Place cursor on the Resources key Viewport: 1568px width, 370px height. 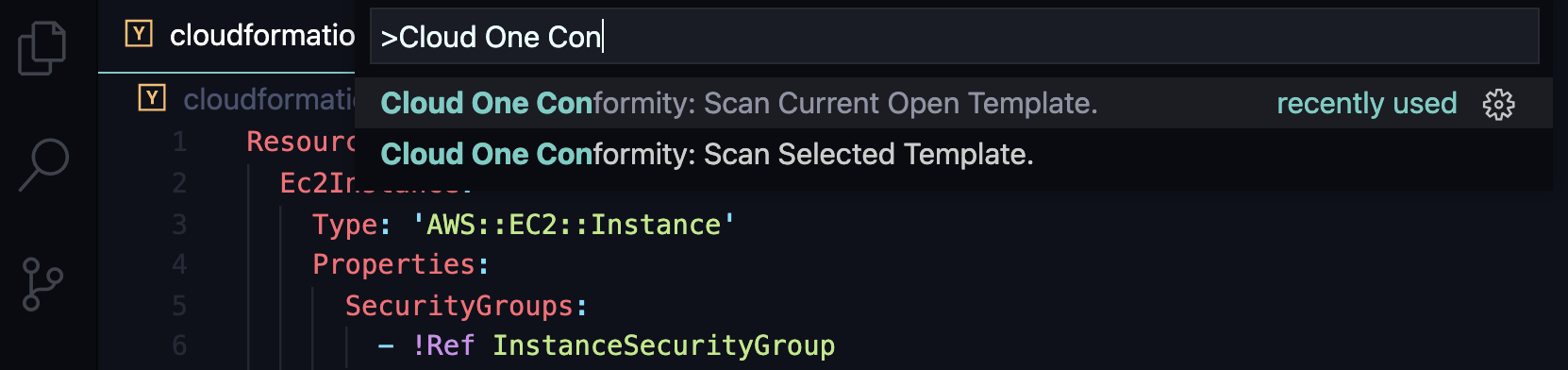click(300, 142)
